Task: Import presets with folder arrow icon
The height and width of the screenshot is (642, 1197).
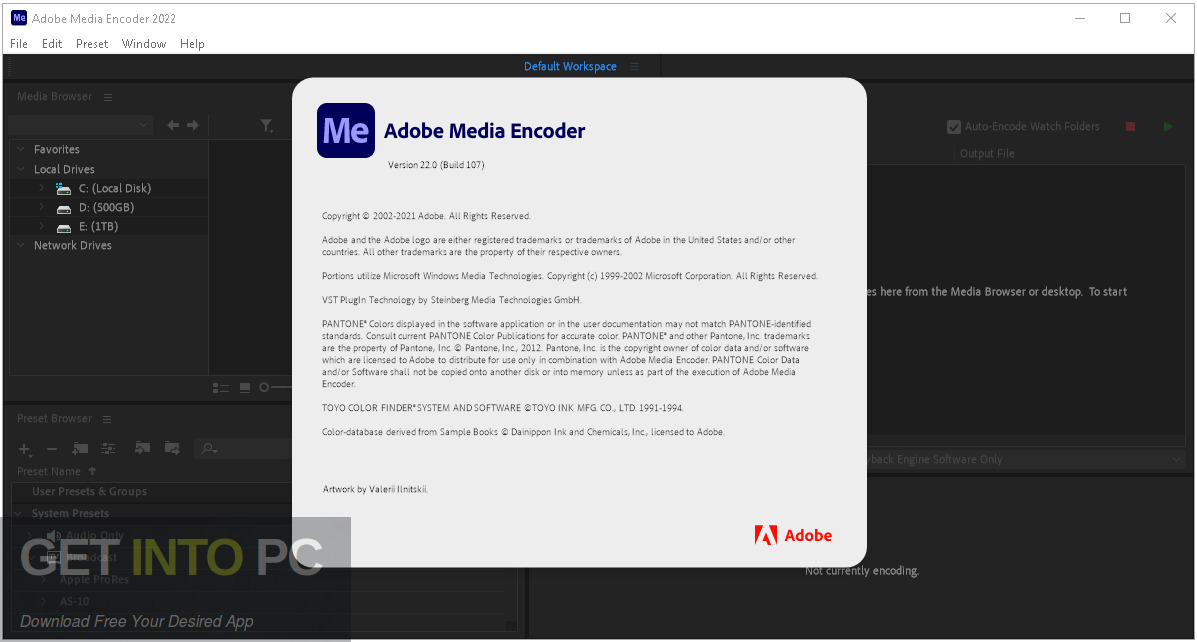Action: pyautogui.click(x=143, y=448)
